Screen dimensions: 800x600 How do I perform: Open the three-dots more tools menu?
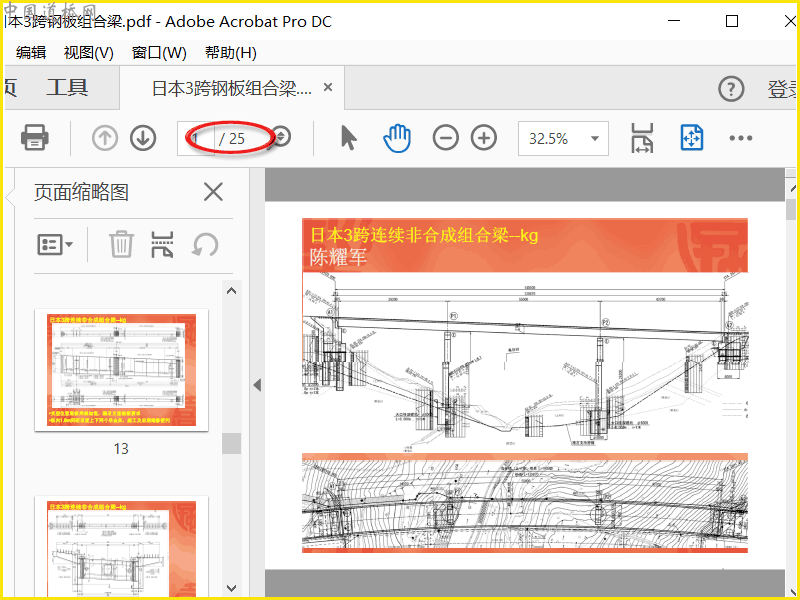740,138
